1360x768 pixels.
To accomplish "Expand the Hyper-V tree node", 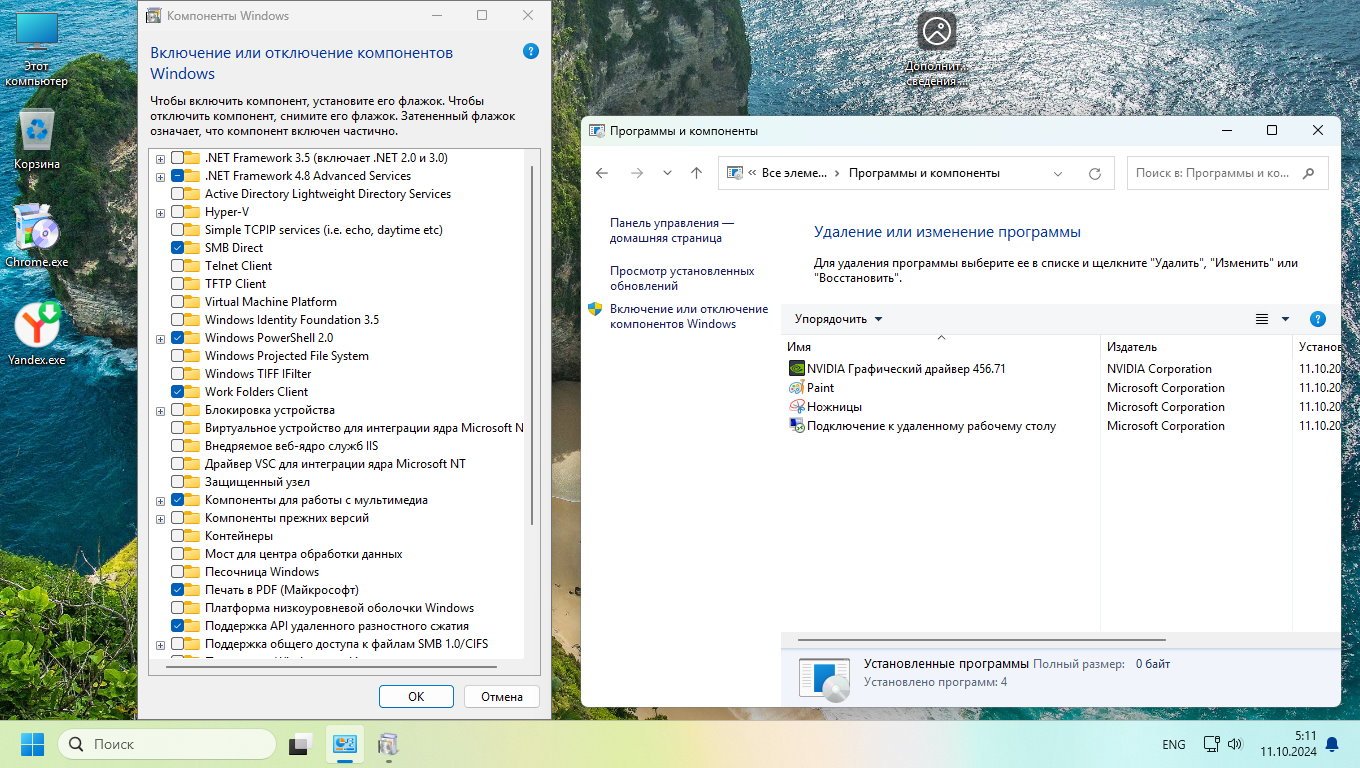I will (x=160, y=212).
